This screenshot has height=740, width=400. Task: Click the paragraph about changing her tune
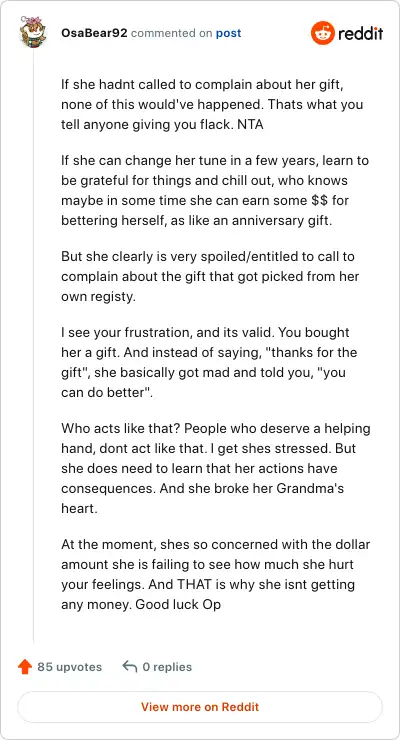point(215,191)
